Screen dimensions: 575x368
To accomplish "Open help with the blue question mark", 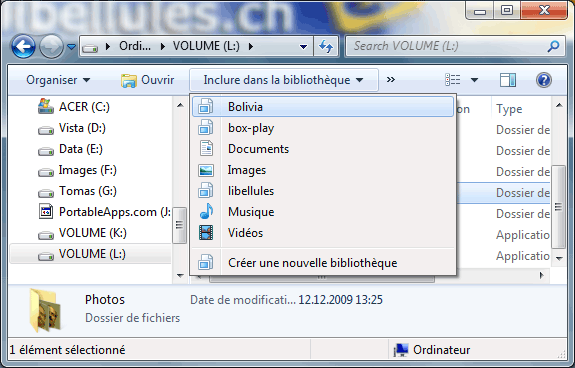I will (544, 80).
